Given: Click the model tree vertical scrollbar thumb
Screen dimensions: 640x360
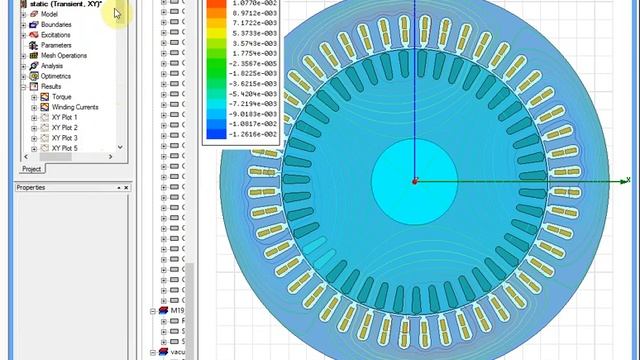Looking at the screenshot, I should click(190, 310).
